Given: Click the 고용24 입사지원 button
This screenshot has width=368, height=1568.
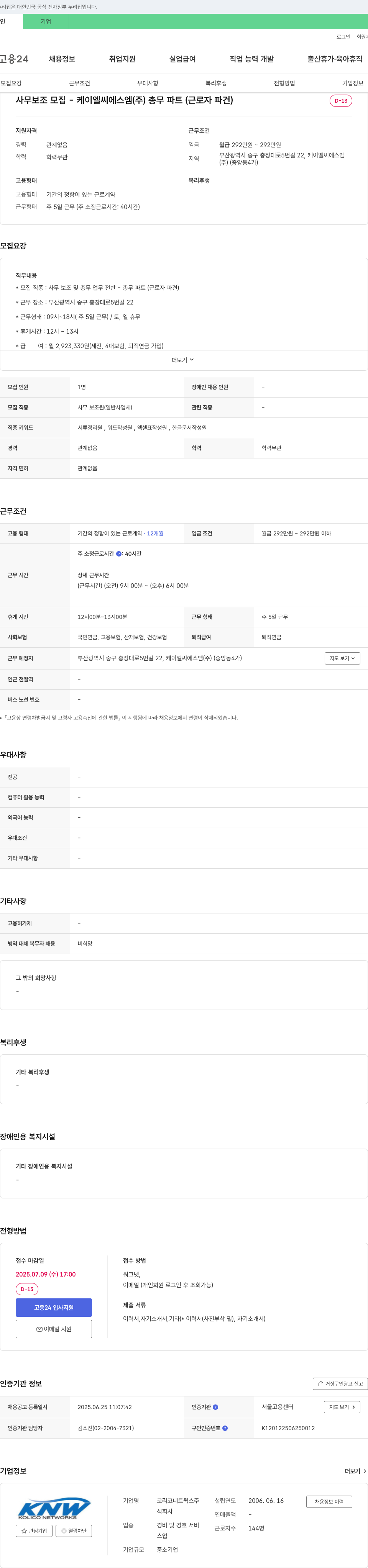Looking at the screenshot, I should pos(54,1308).
